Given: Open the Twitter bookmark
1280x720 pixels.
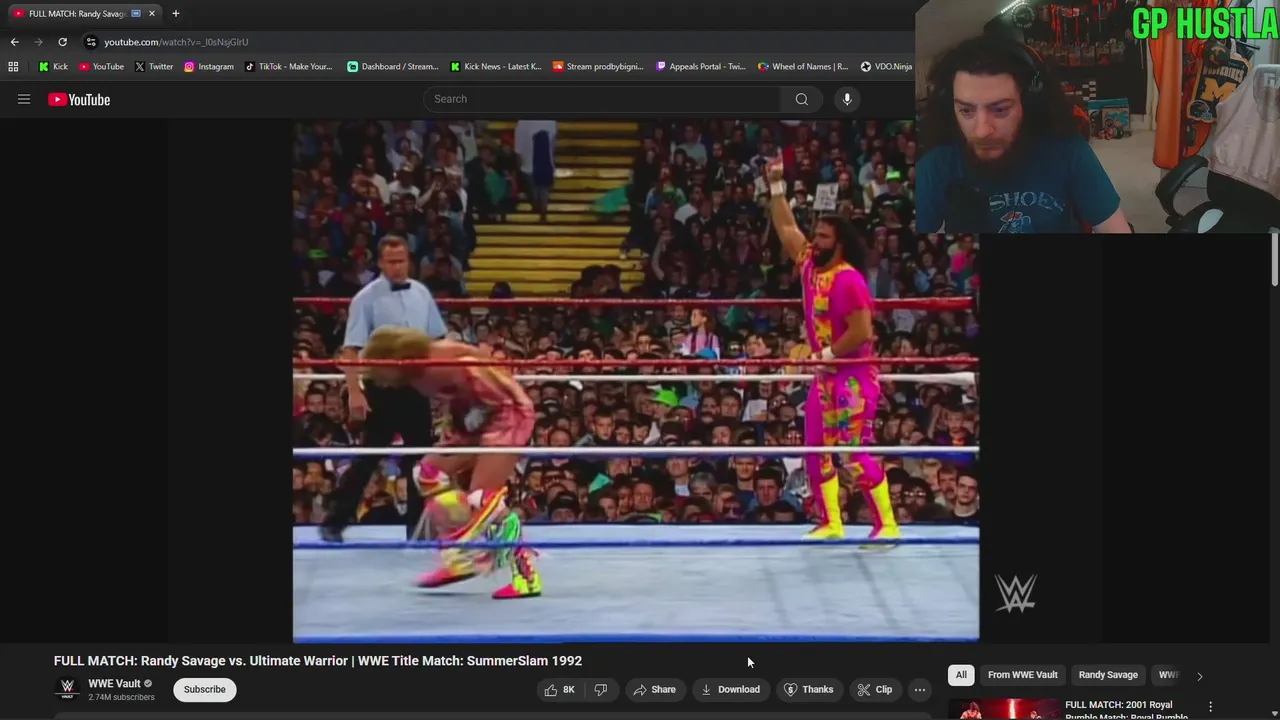Looking at the screenshot, I should (x=153, y=67).
